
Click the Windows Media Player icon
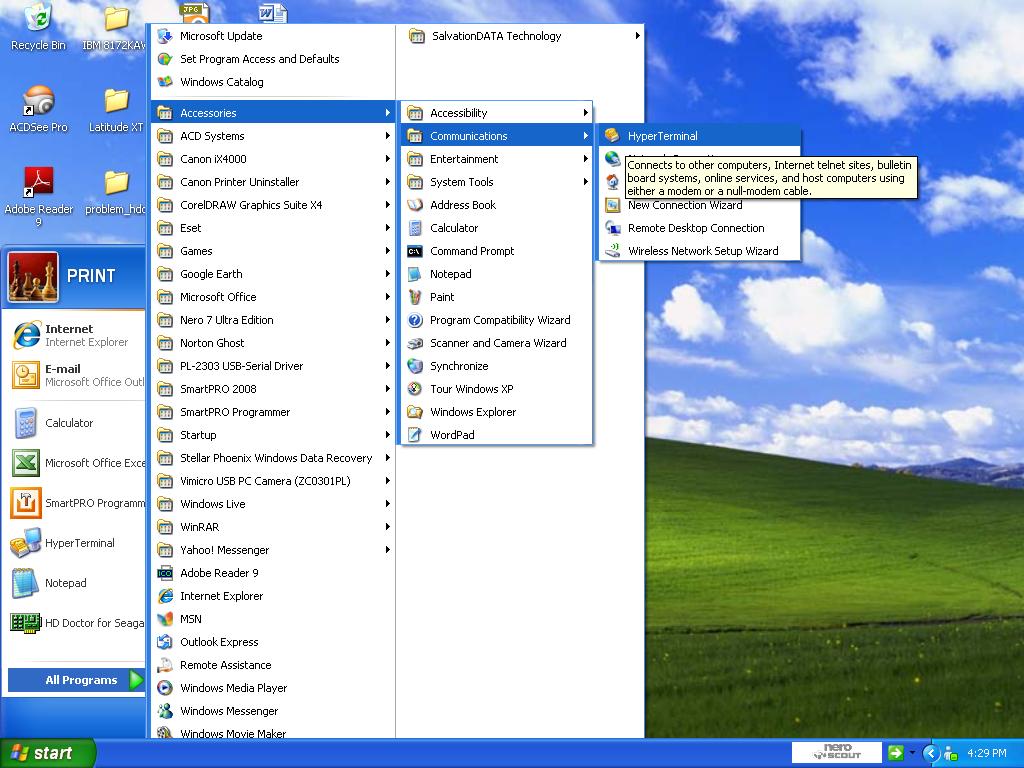pyautogui.click(x=165, y=688)
